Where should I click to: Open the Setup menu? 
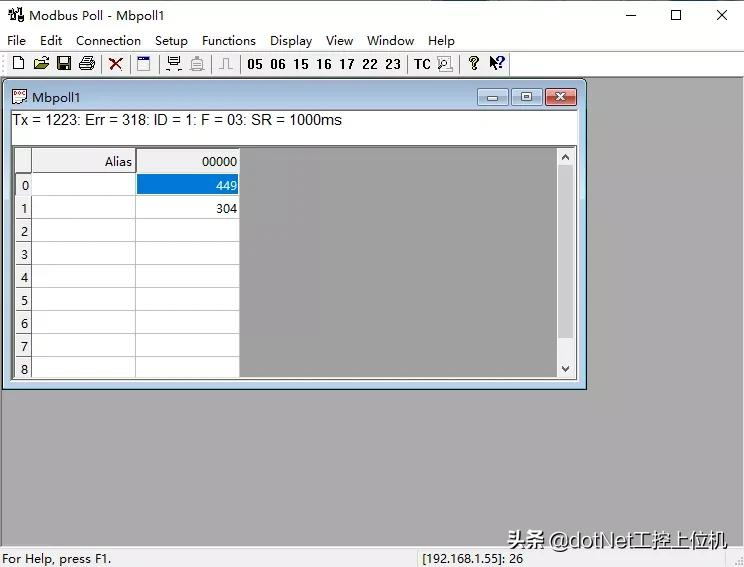[171, 41]
